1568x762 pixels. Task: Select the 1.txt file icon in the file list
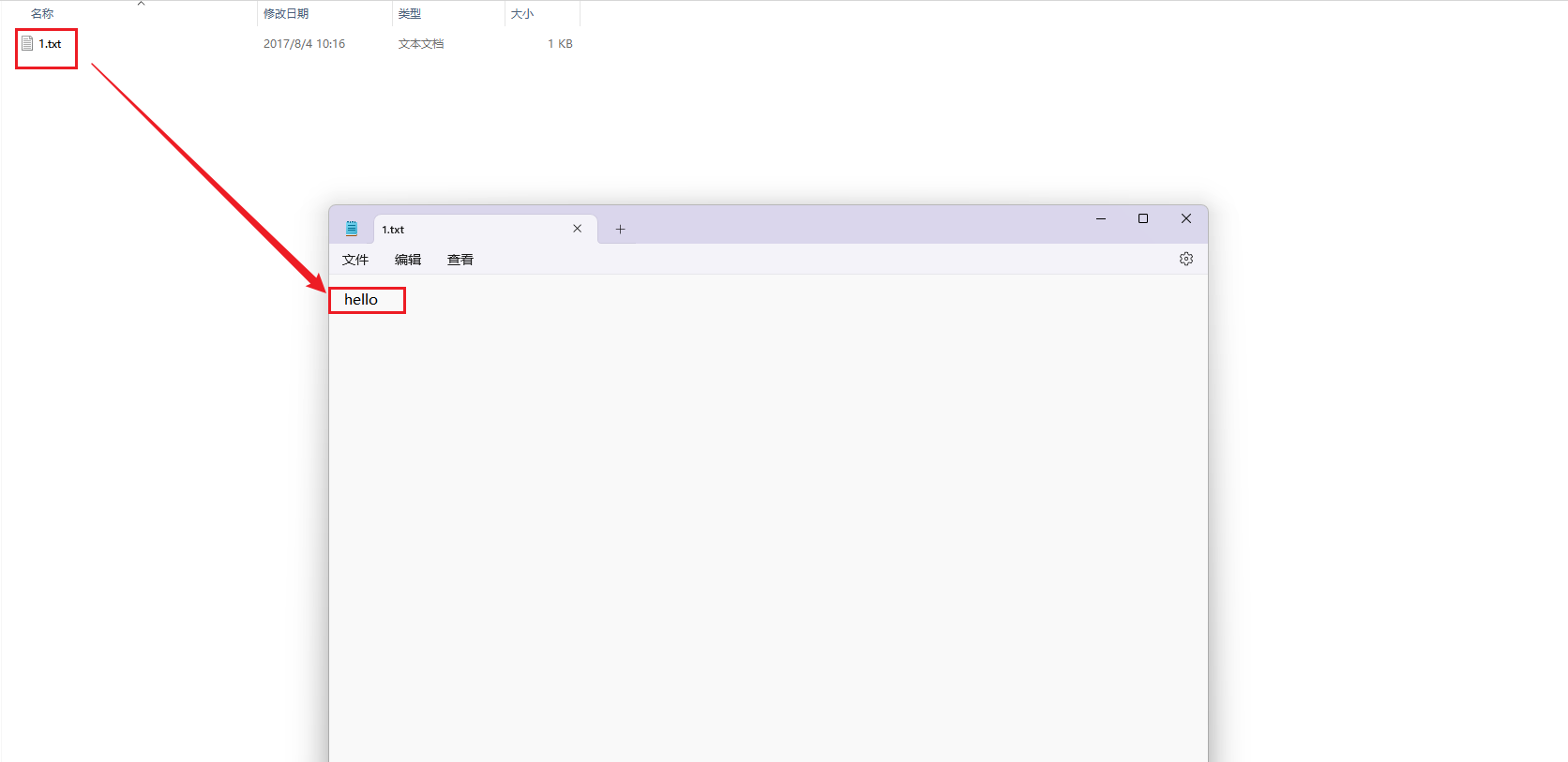pyautogui.click(x=28, y=44)
